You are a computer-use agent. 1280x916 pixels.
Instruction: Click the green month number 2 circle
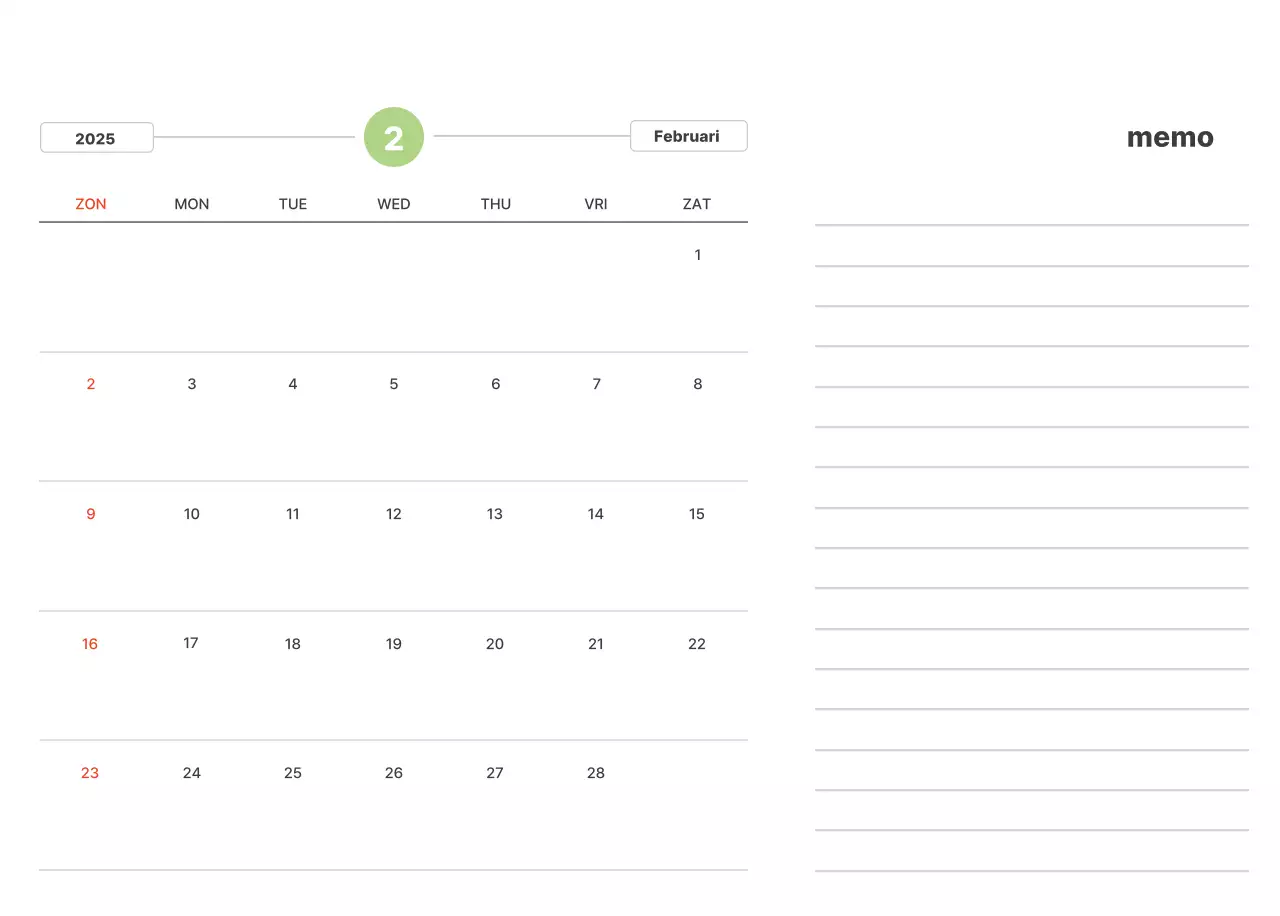point(394,137)
